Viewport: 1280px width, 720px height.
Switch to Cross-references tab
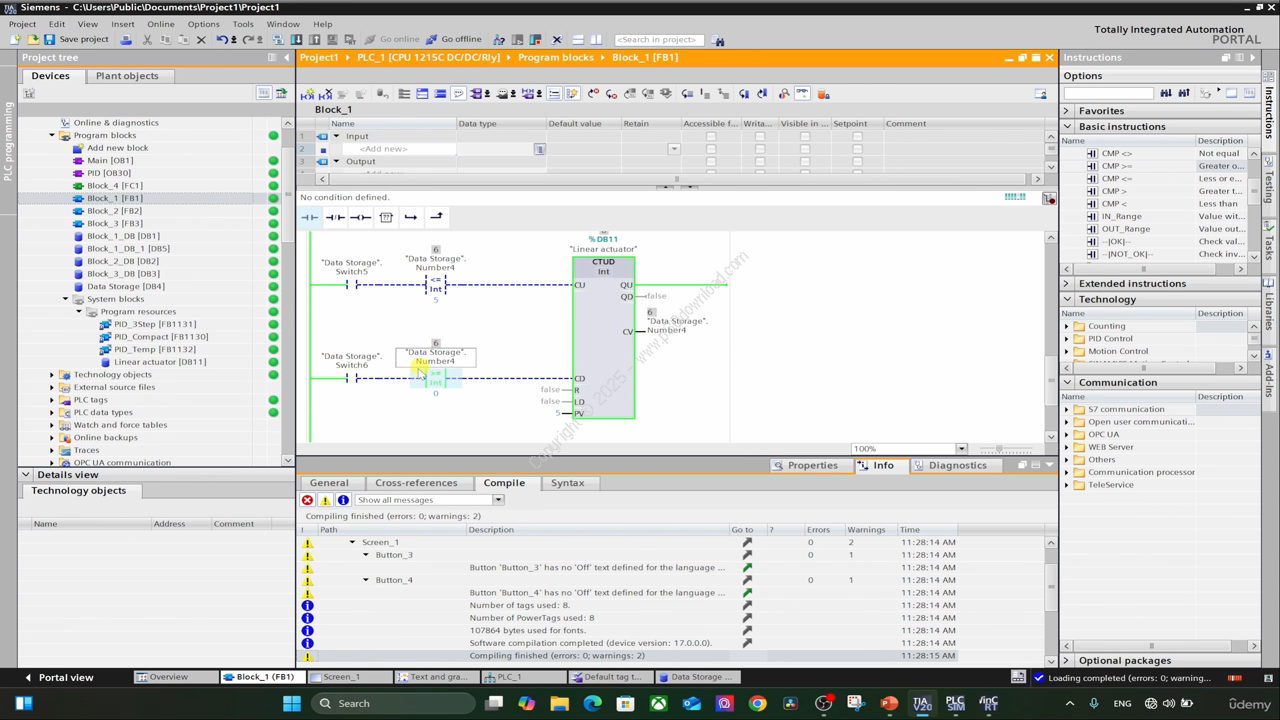[416, 483]
